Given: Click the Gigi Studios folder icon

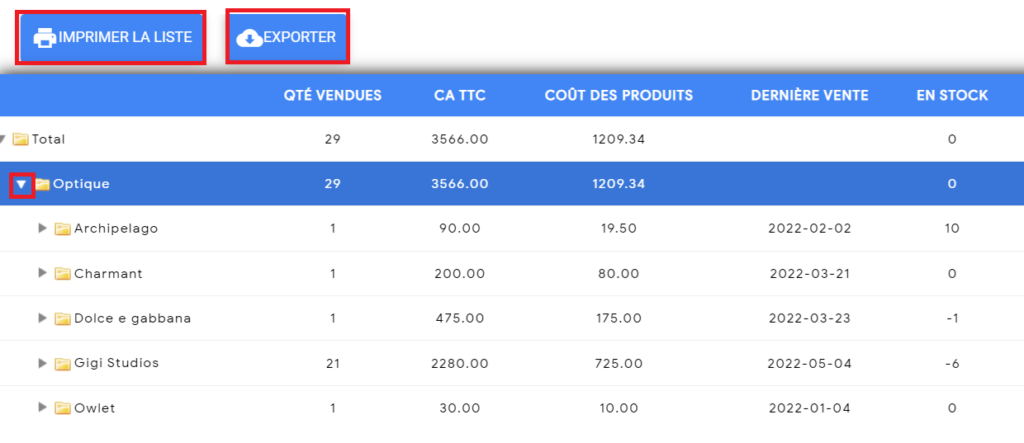Looking at the screenshot, I should point(63,363).
